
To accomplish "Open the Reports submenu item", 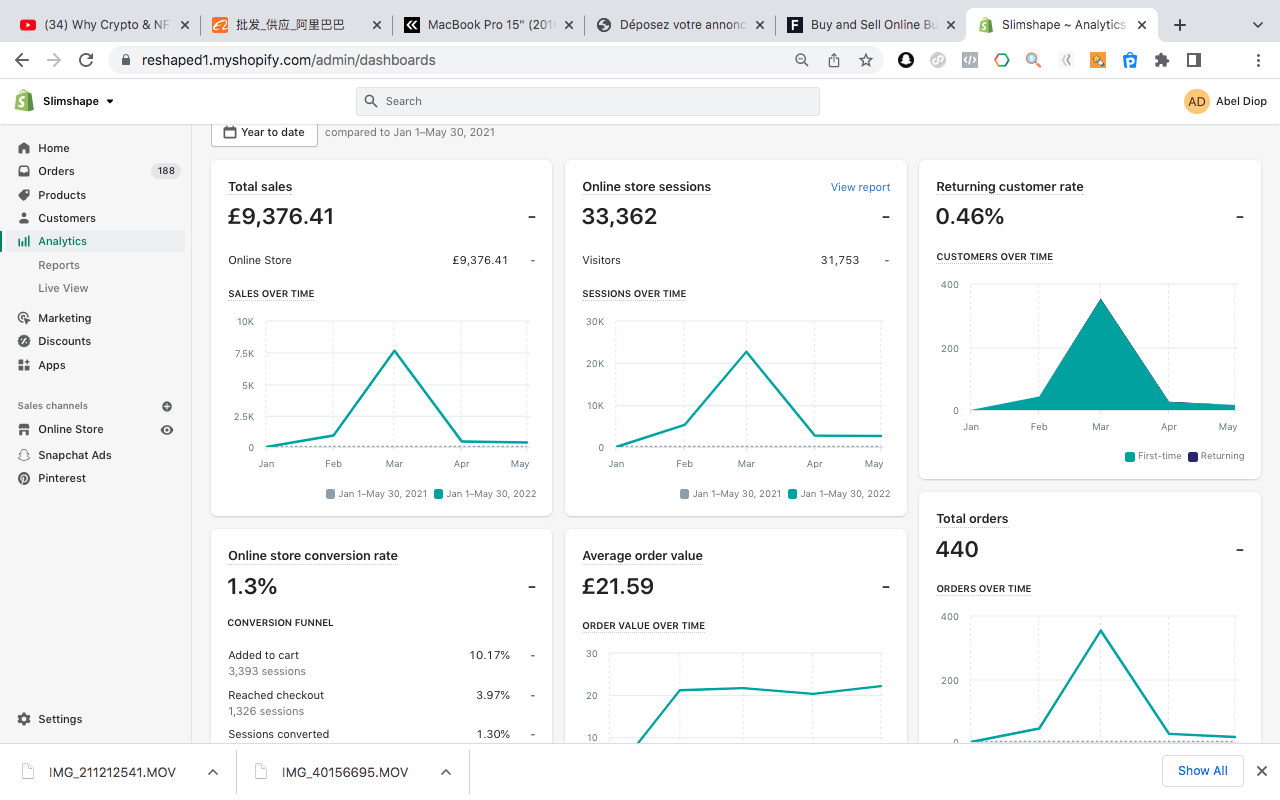I will tap(59, 265).
